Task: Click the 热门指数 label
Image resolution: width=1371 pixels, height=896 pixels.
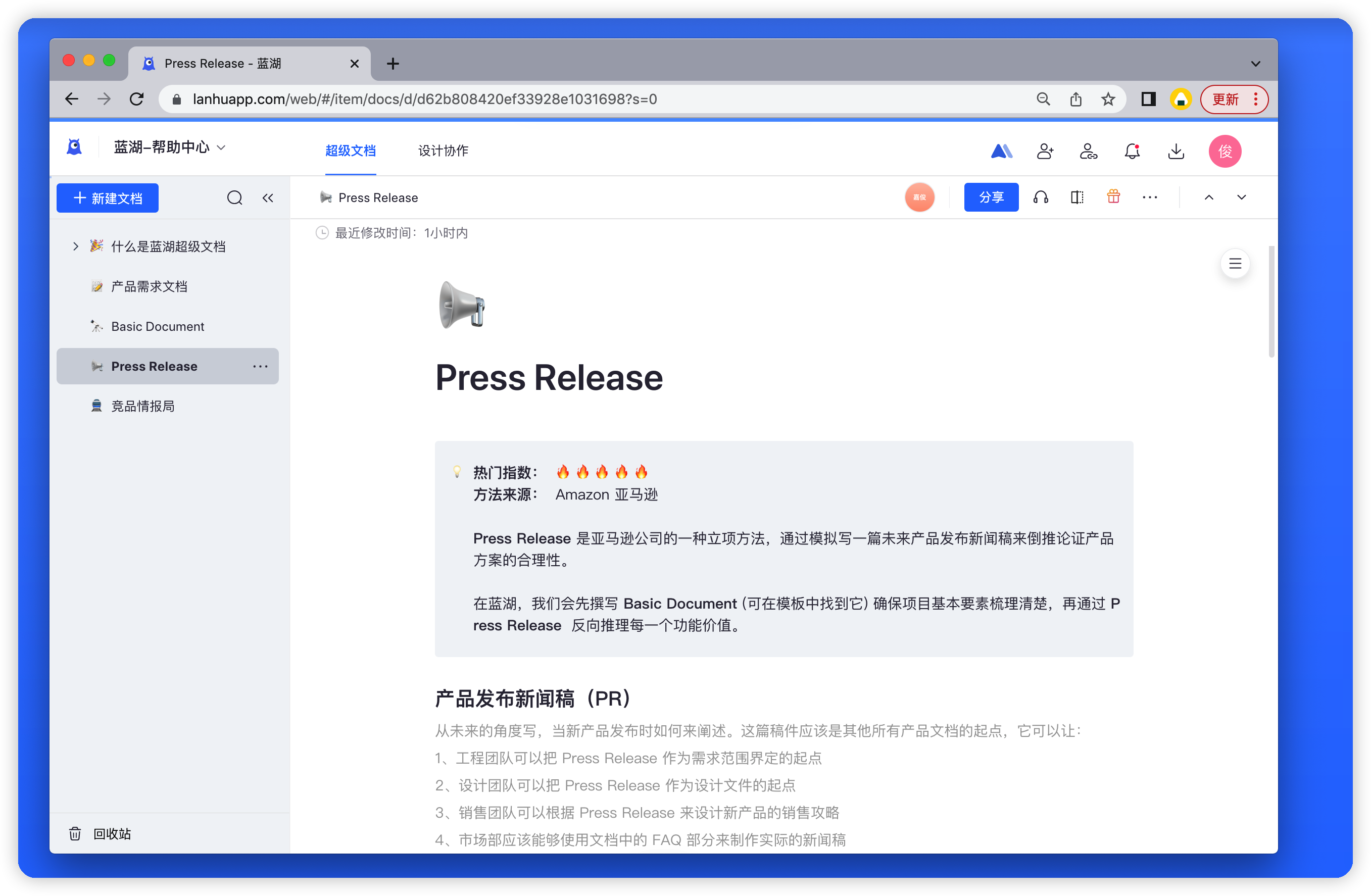Action: click(506, 472)
